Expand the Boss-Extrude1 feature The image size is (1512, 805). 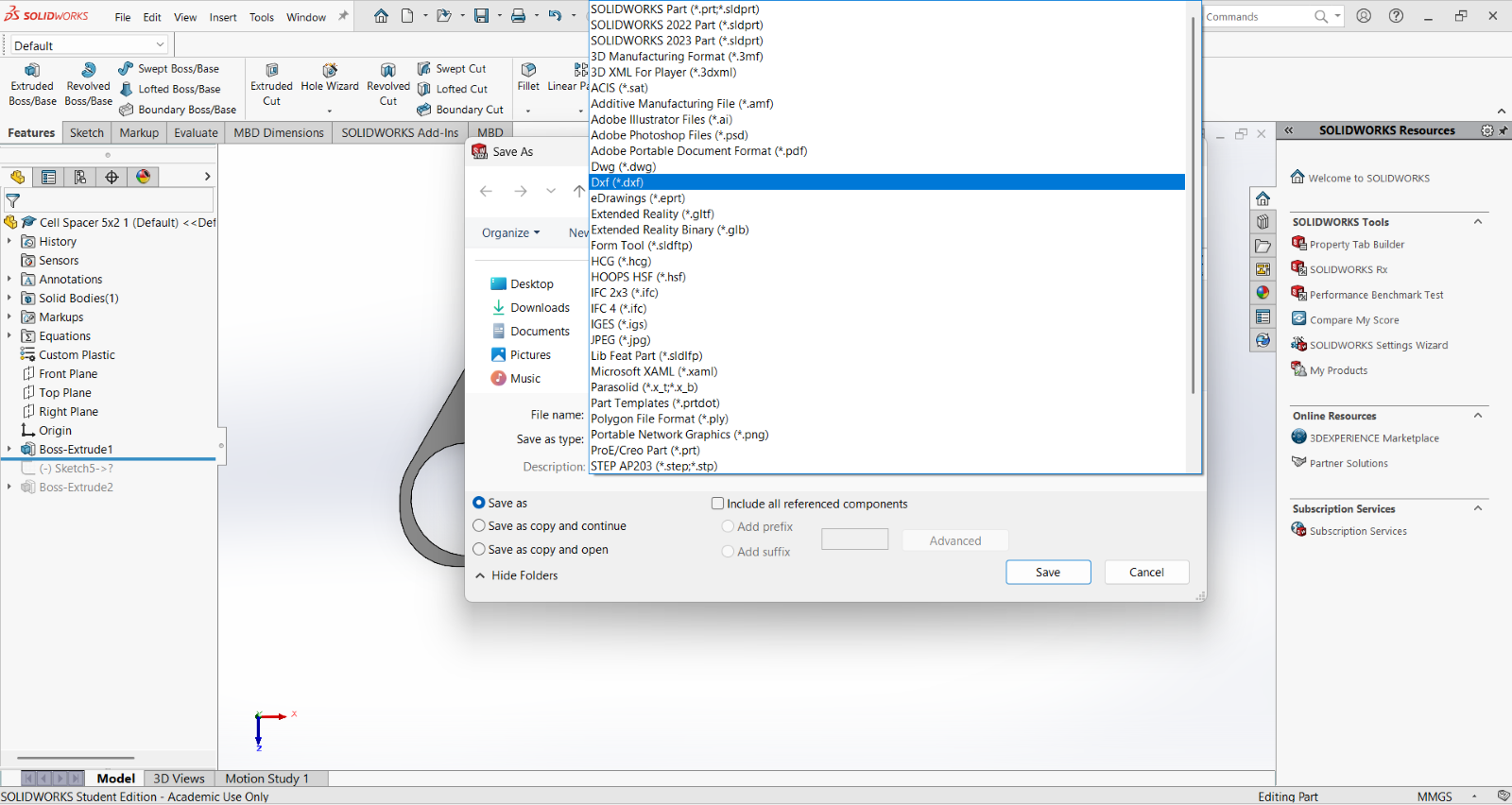pos(9,449)
